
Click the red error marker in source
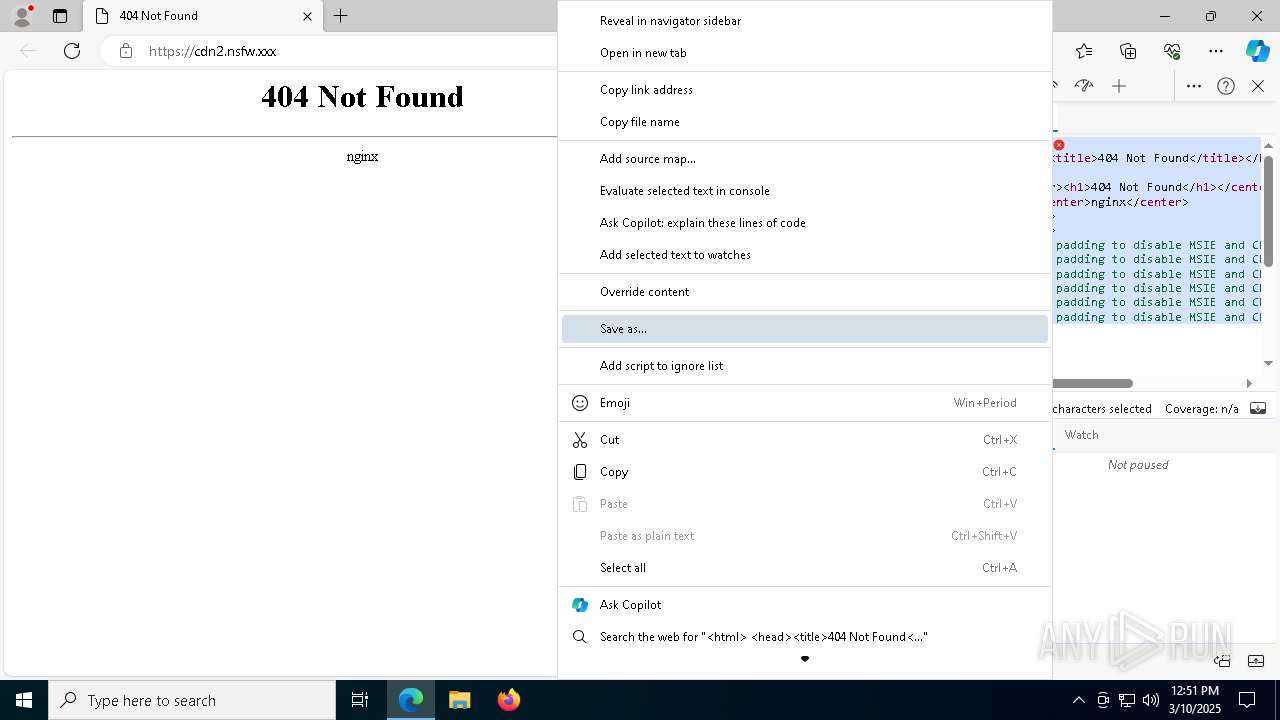click(1059, 145)
